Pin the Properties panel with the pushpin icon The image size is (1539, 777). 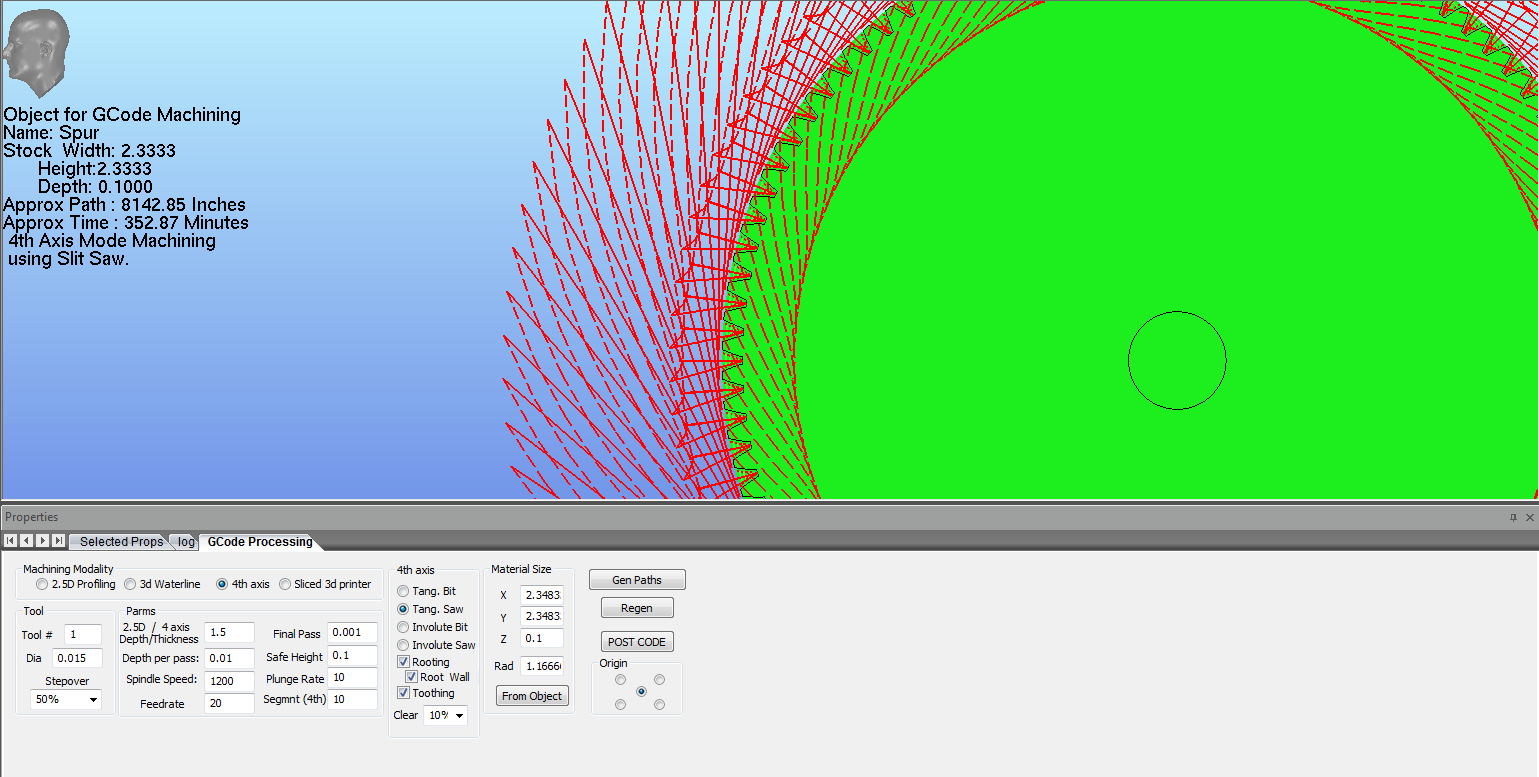tap(1512, 517)
